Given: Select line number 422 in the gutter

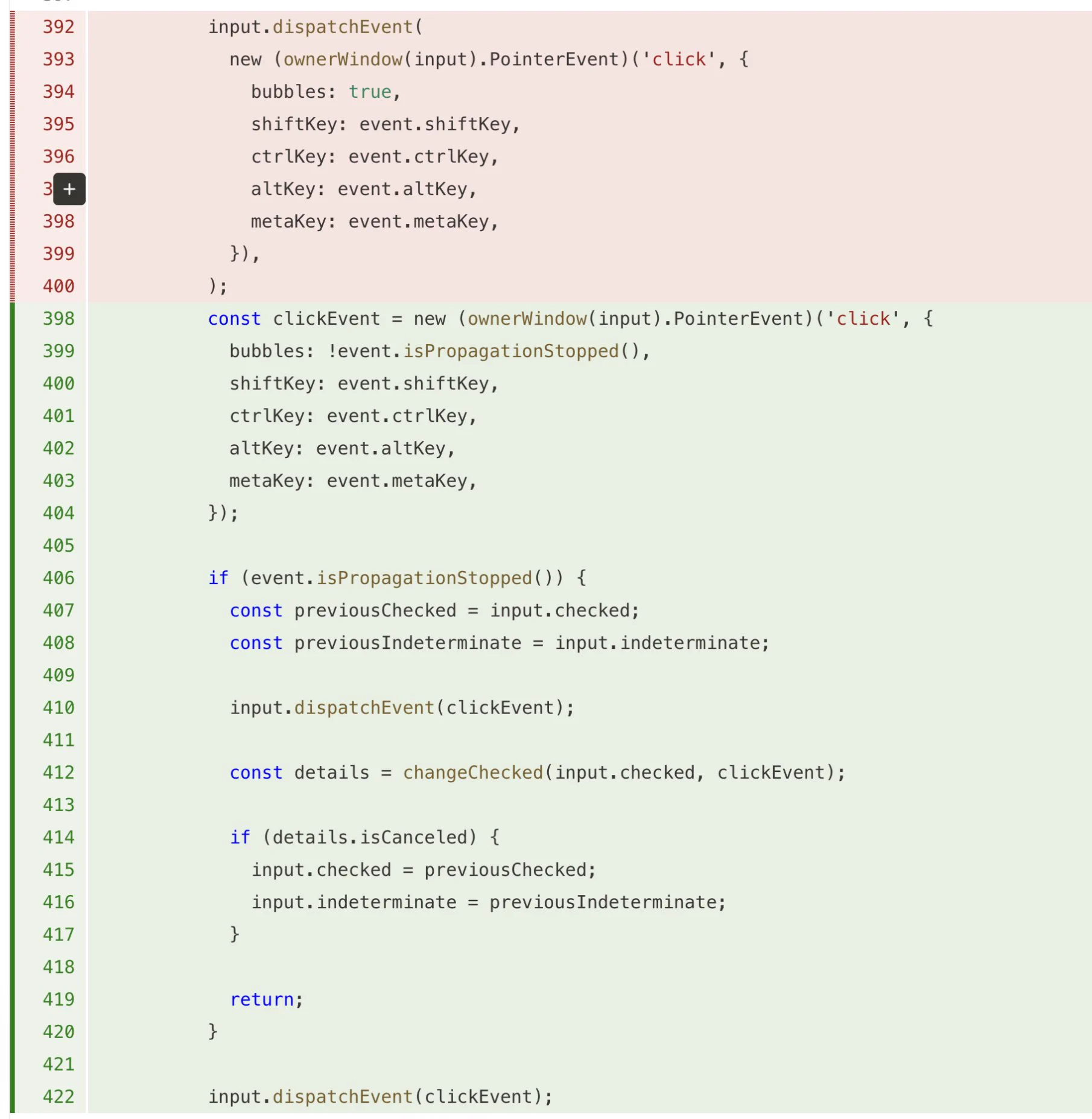Looking at the screenshot, I should click(59, 1097).
